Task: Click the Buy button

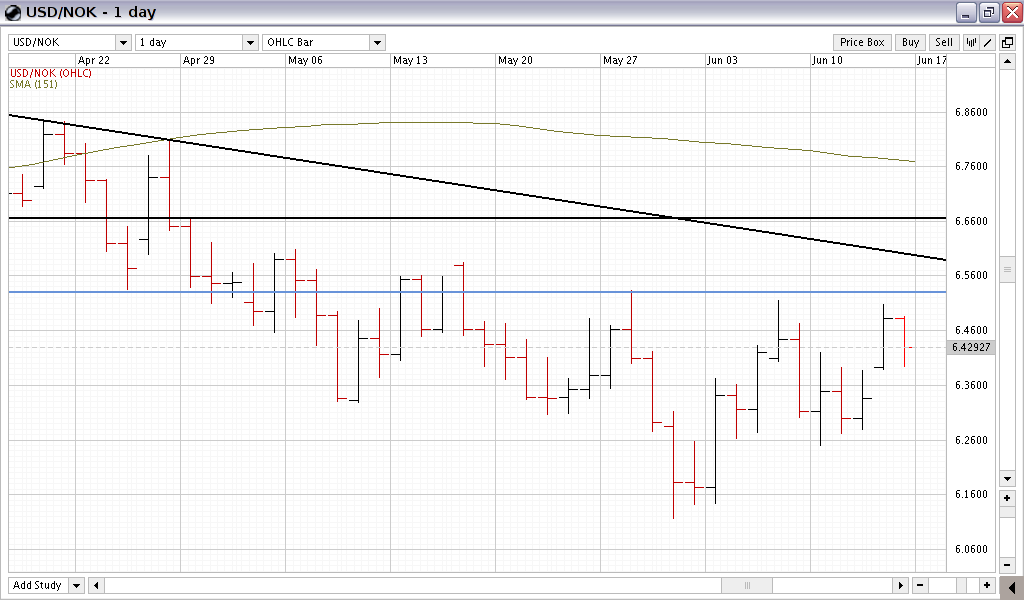Action: (910, 42)
